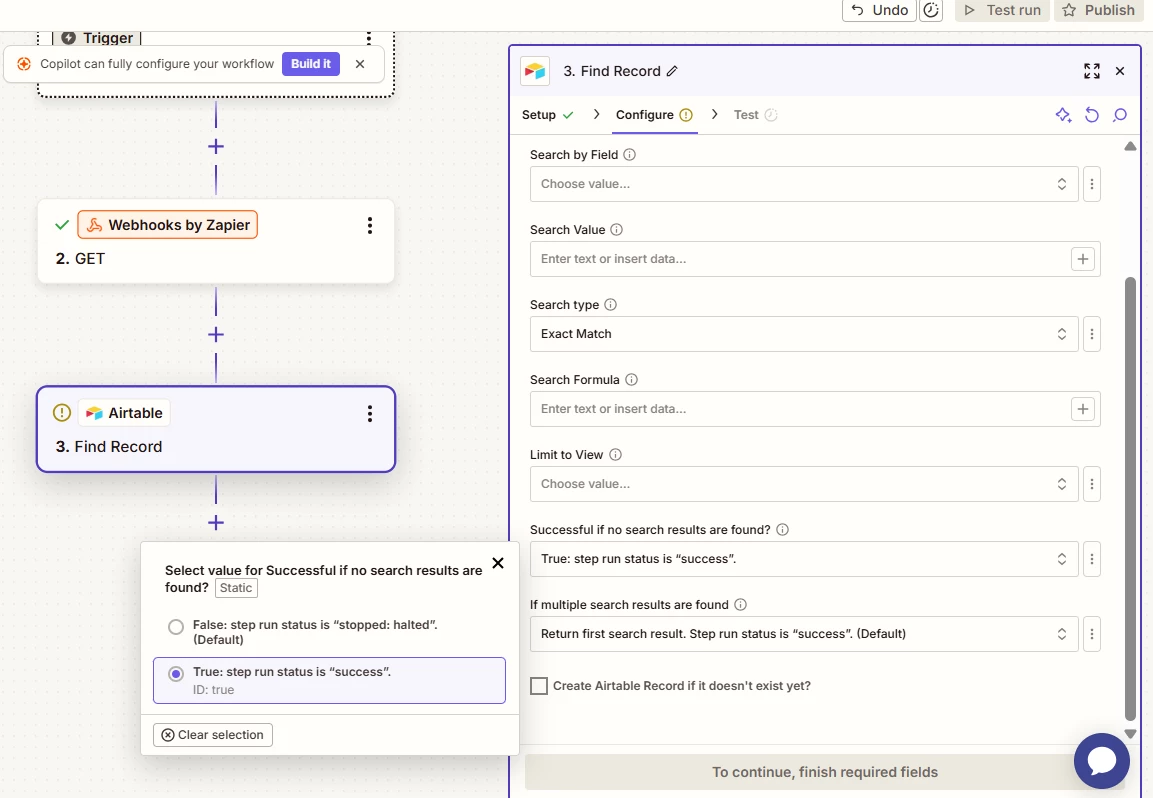Open Trigger step options menu
The width and height of the screenshot is (1153, 798).
(x=368, y=38)
